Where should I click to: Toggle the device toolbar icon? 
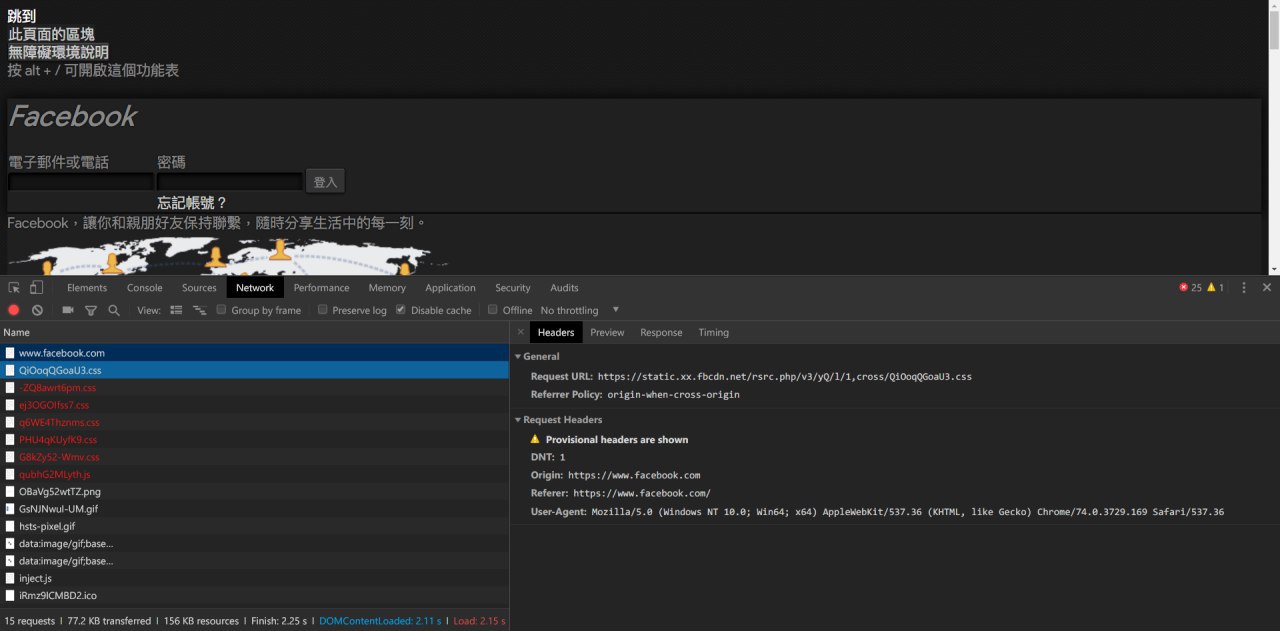point(36,287)
